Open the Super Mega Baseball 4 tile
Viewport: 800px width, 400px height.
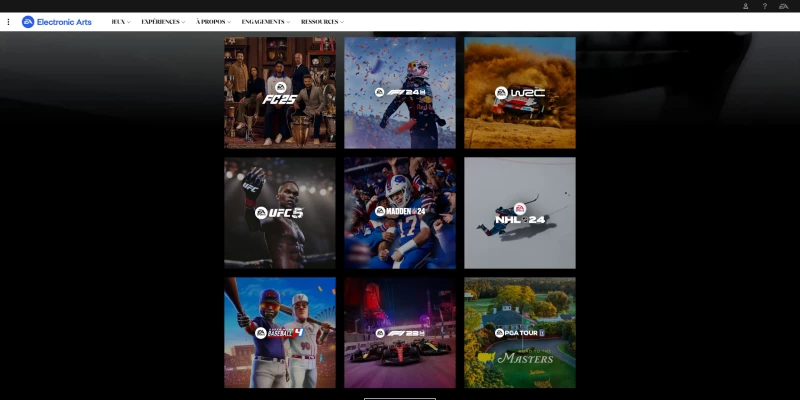[280, 333]
